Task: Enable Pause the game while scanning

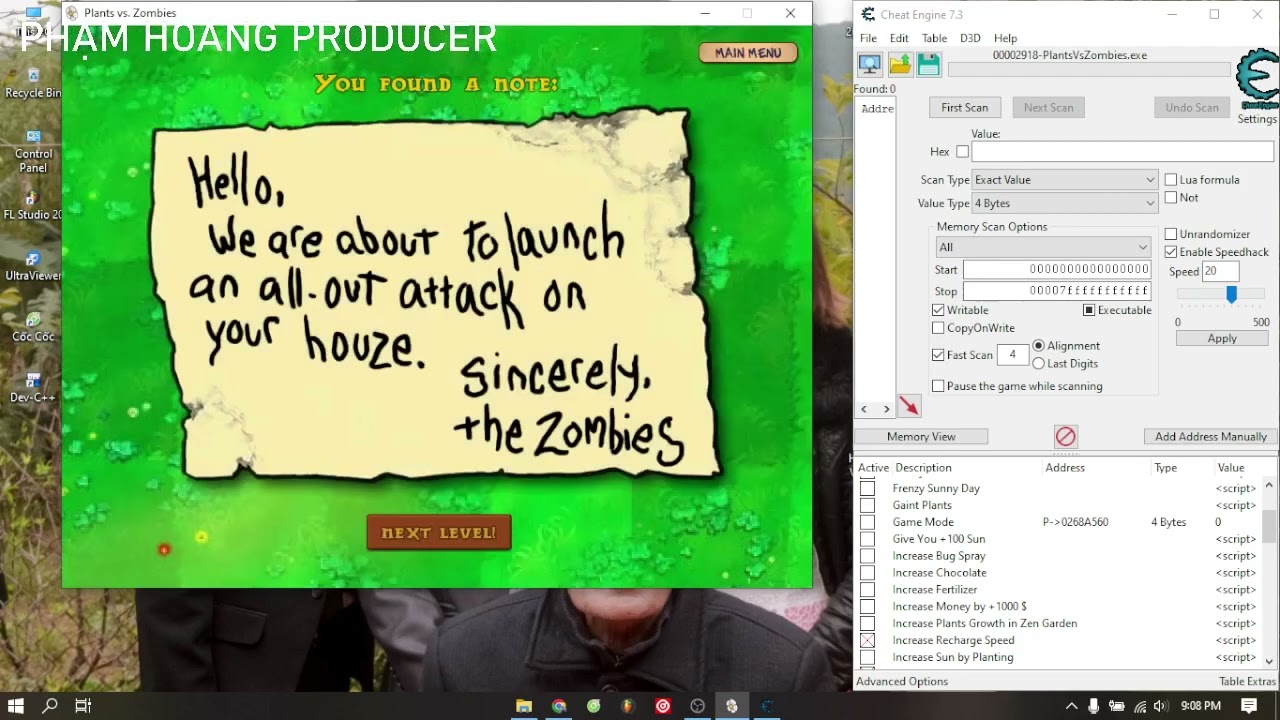Action: coord(938,386)
